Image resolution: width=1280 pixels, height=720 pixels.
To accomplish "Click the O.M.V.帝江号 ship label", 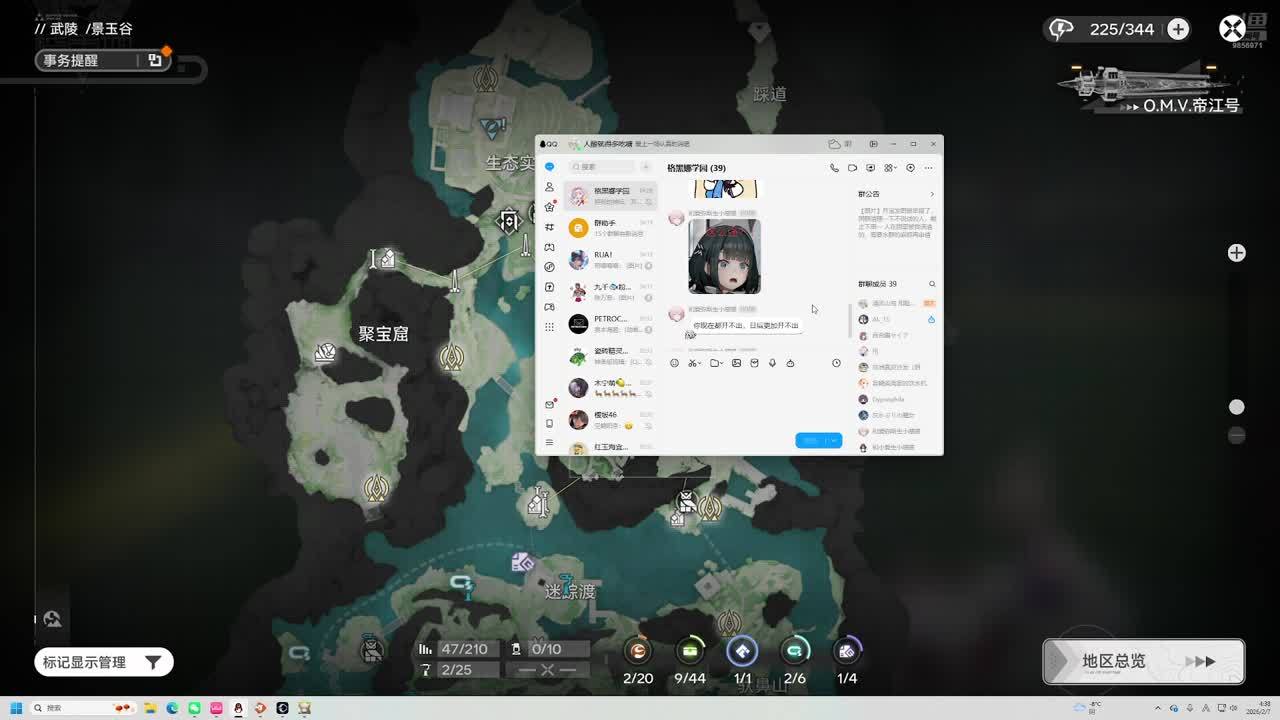I will tap(1191, 105).
